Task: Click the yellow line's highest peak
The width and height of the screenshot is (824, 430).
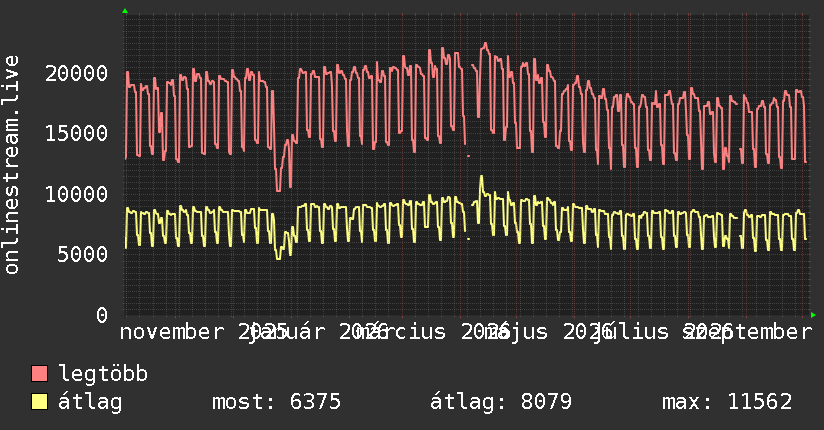Action: (x=481, y=177)
